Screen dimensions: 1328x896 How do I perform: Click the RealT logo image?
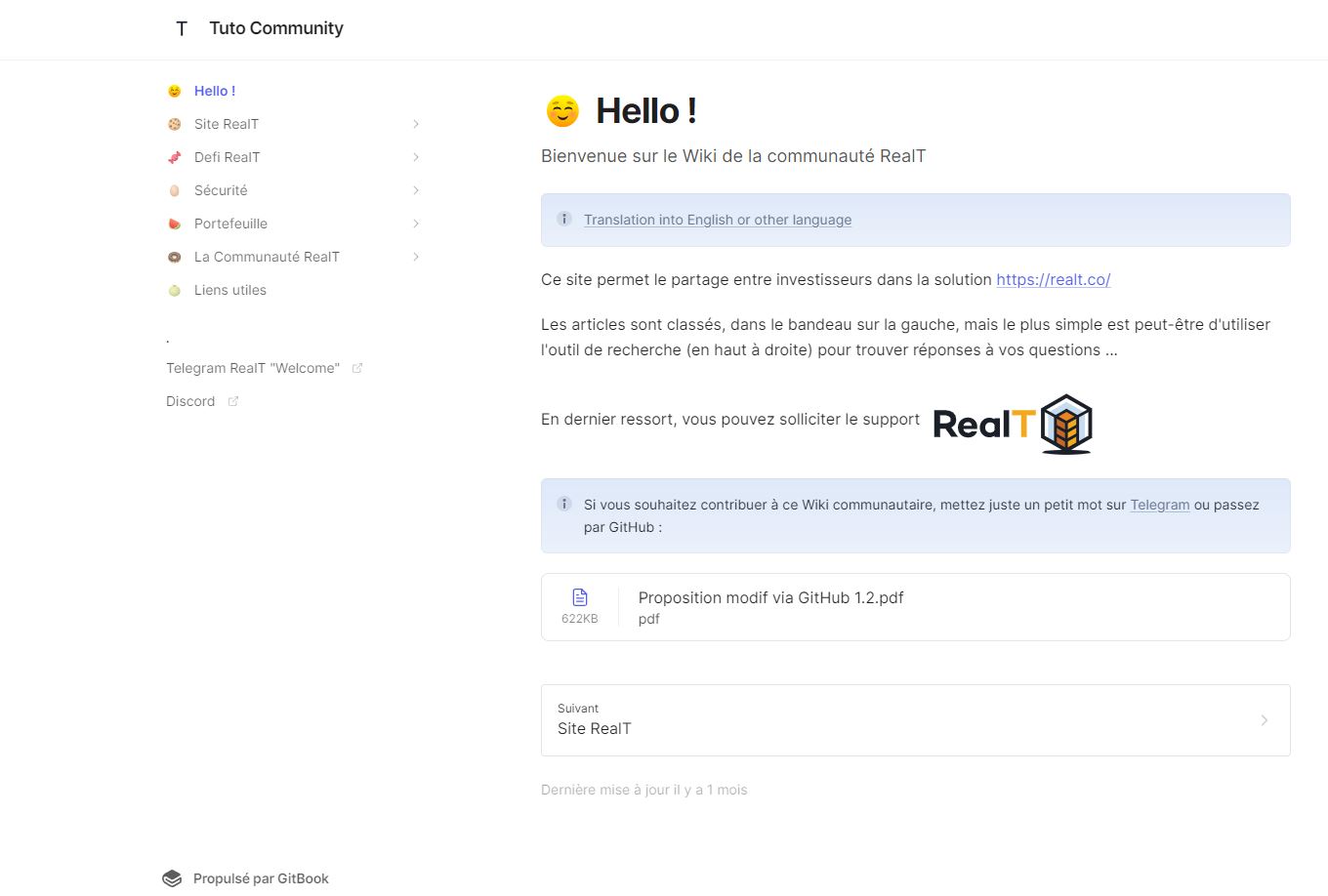coord(1013,424)
